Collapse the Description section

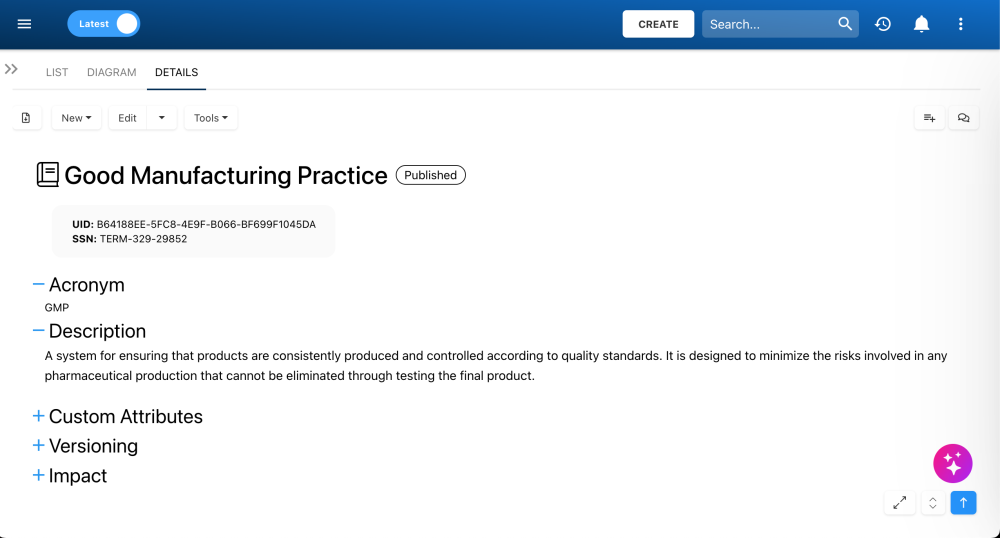pos(39,330)
